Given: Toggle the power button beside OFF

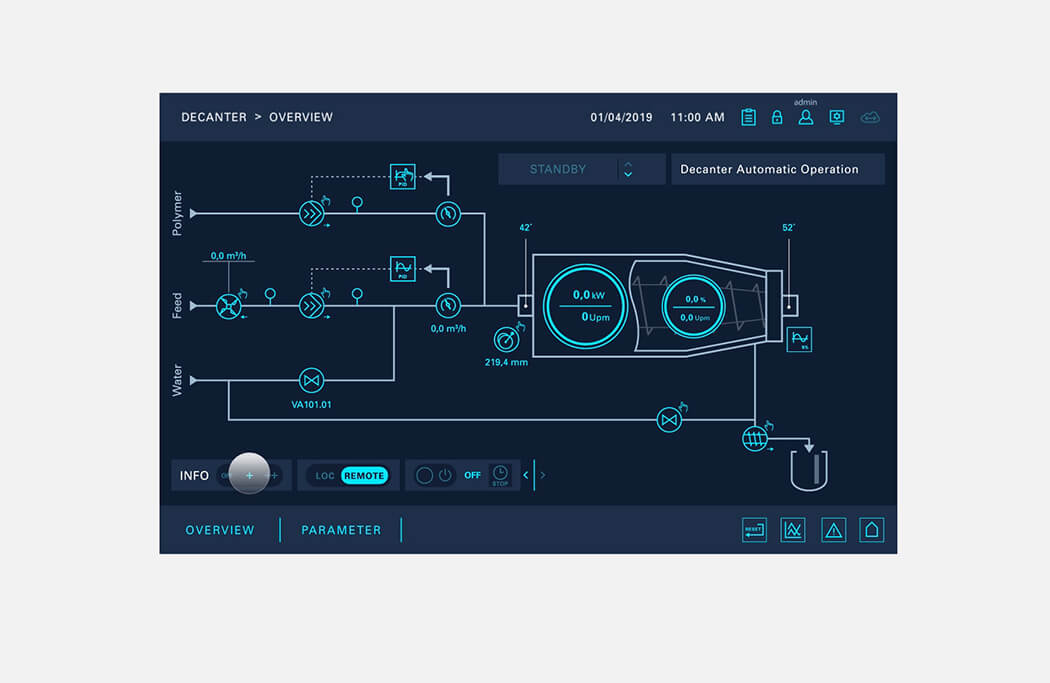Looking at the screenshot, I should point(445,476).
